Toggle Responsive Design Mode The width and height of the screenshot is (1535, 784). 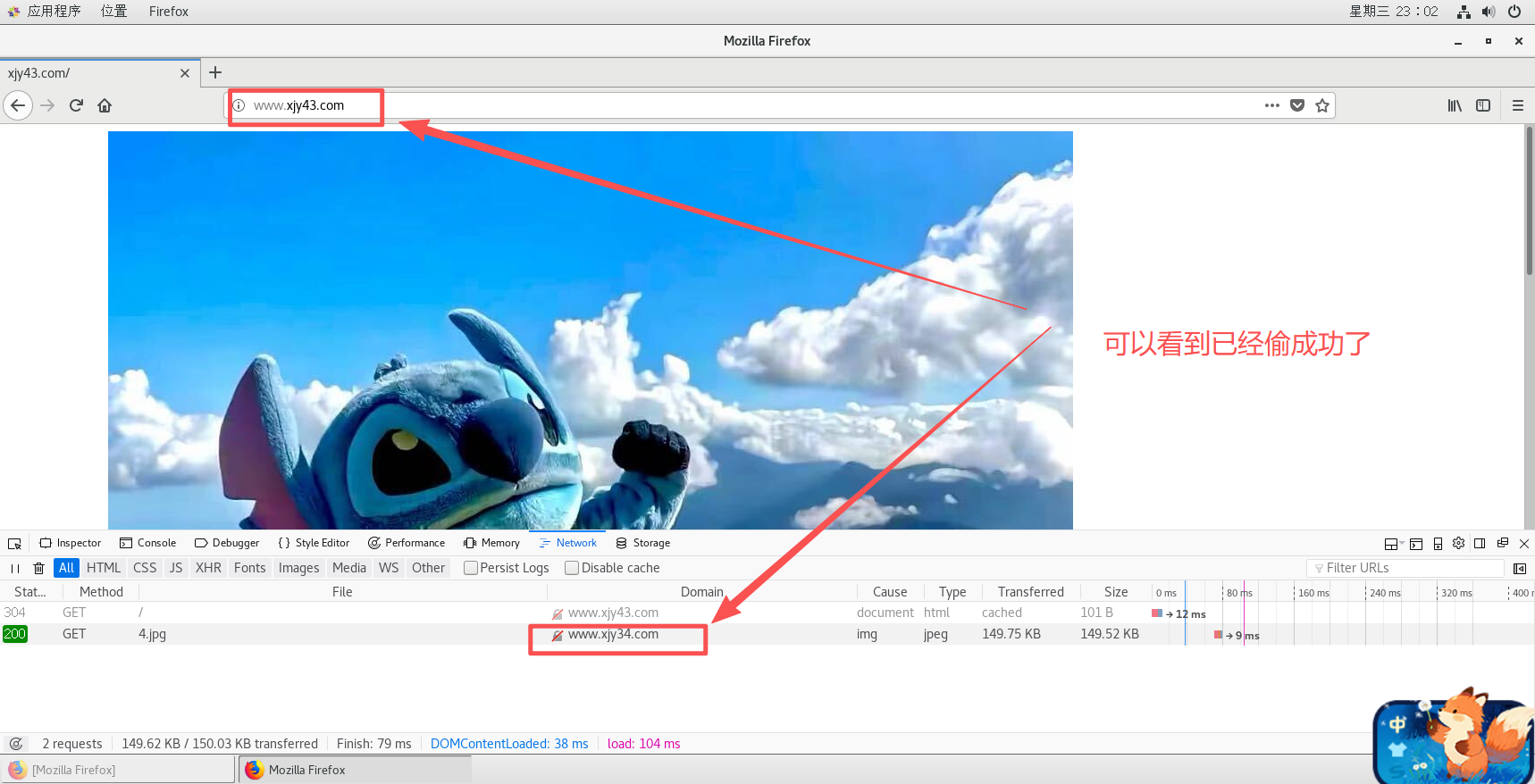pyautogui.click(x=1438, y=543)
